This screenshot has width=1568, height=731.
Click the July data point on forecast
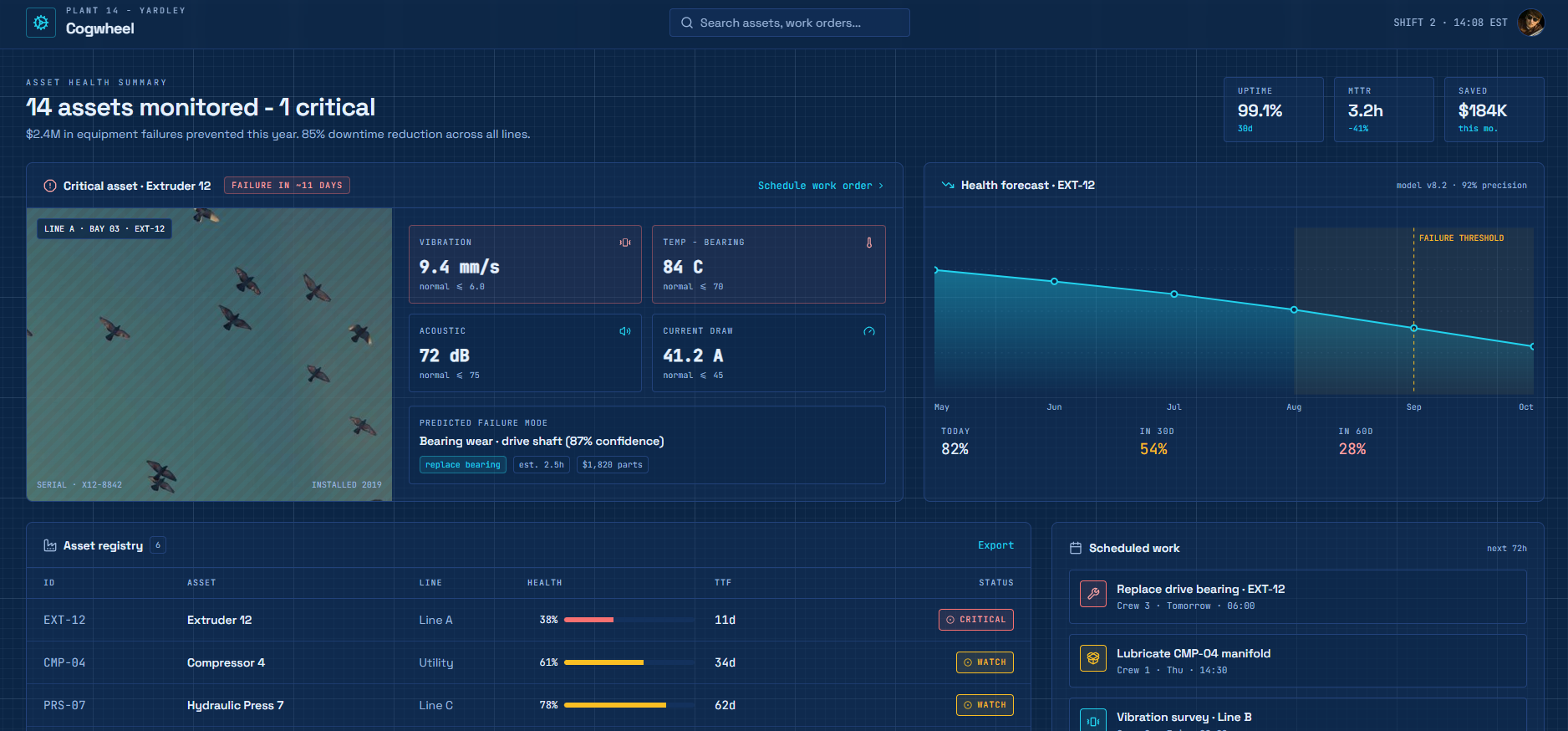coord(1174,294)
